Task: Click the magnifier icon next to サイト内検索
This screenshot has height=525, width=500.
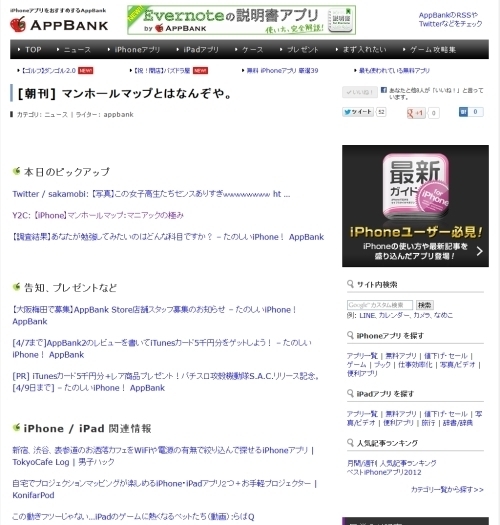Action: pos(350,284)
